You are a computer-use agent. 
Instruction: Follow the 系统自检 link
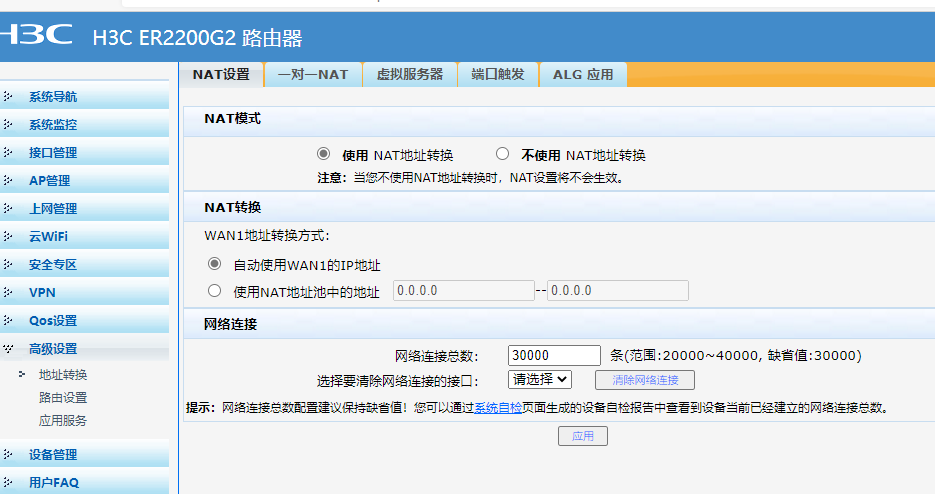pyautogui.click(x=498, y=407)
